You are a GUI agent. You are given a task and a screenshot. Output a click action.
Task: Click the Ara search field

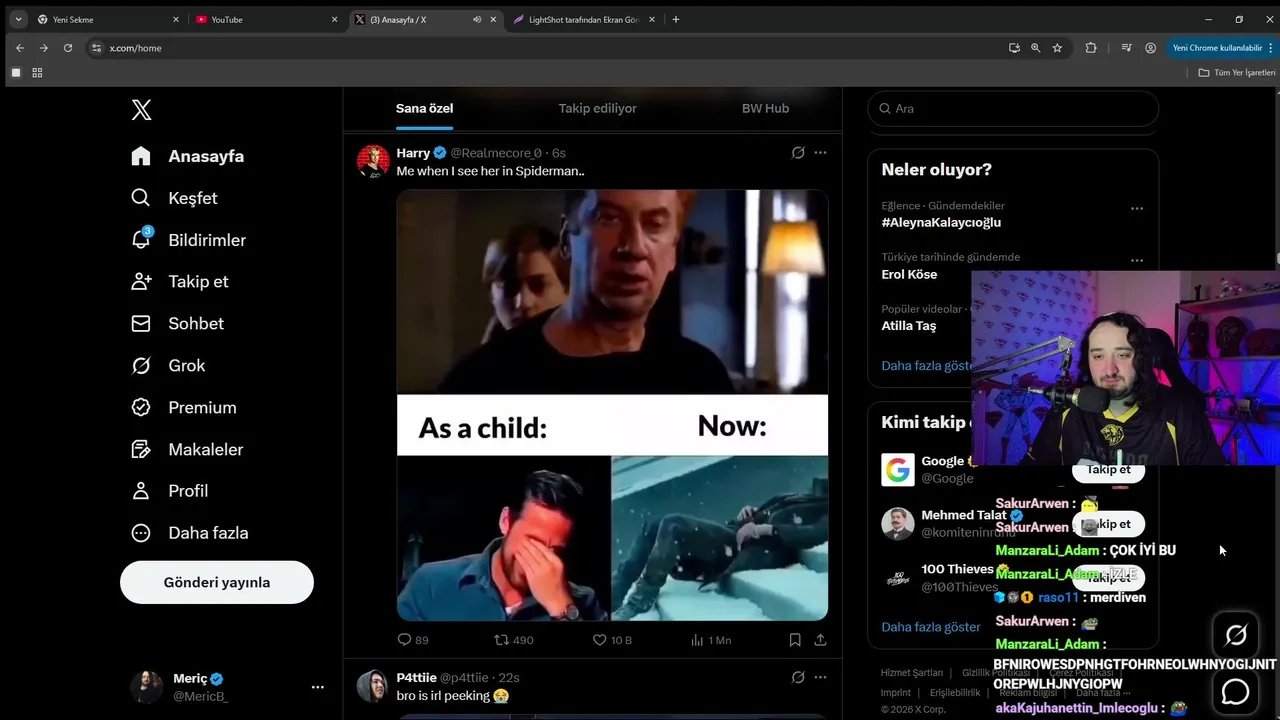point(1013,108)
